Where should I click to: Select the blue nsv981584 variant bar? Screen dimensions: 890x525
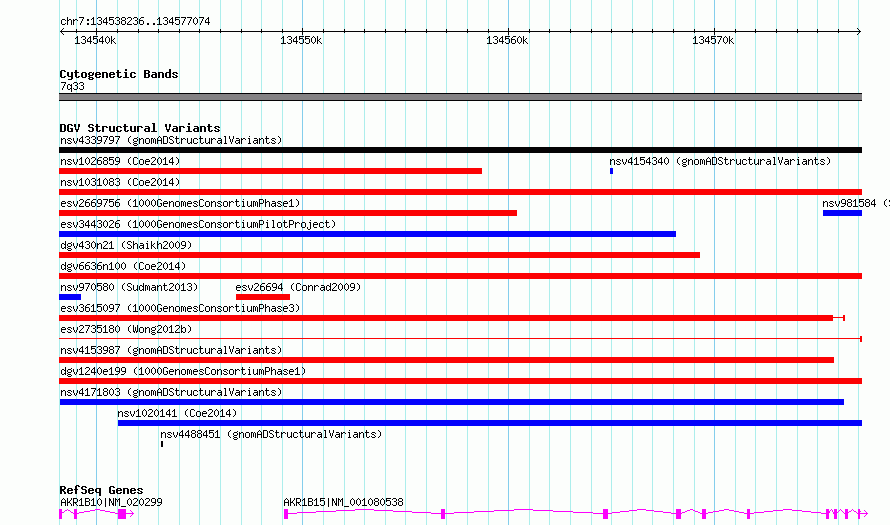click(842, 213)
